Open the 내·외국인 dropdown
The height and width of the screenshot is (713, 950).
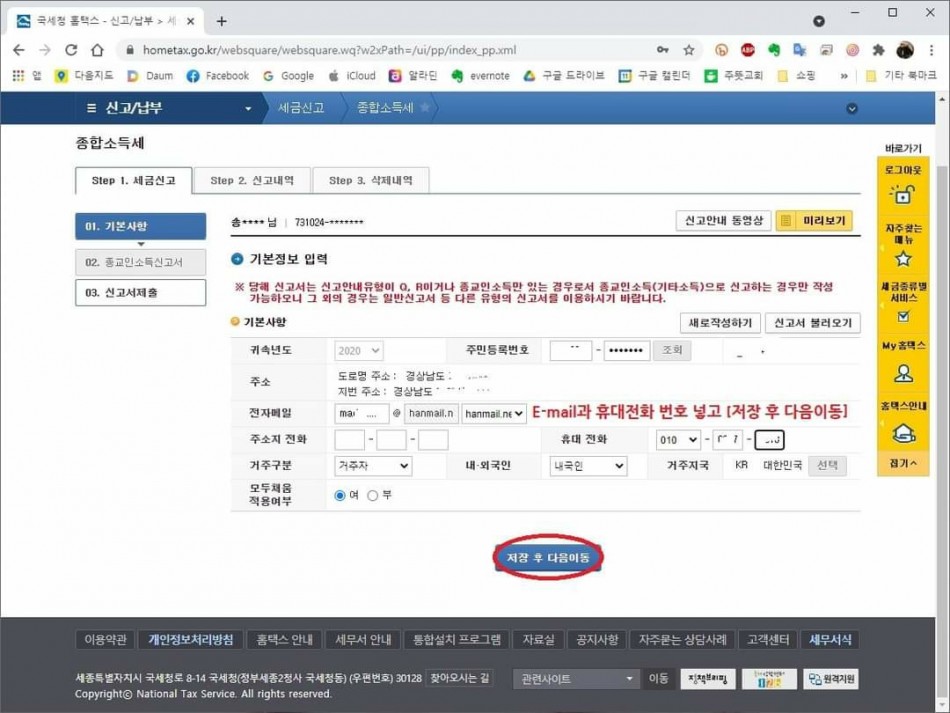click(588, 466)
